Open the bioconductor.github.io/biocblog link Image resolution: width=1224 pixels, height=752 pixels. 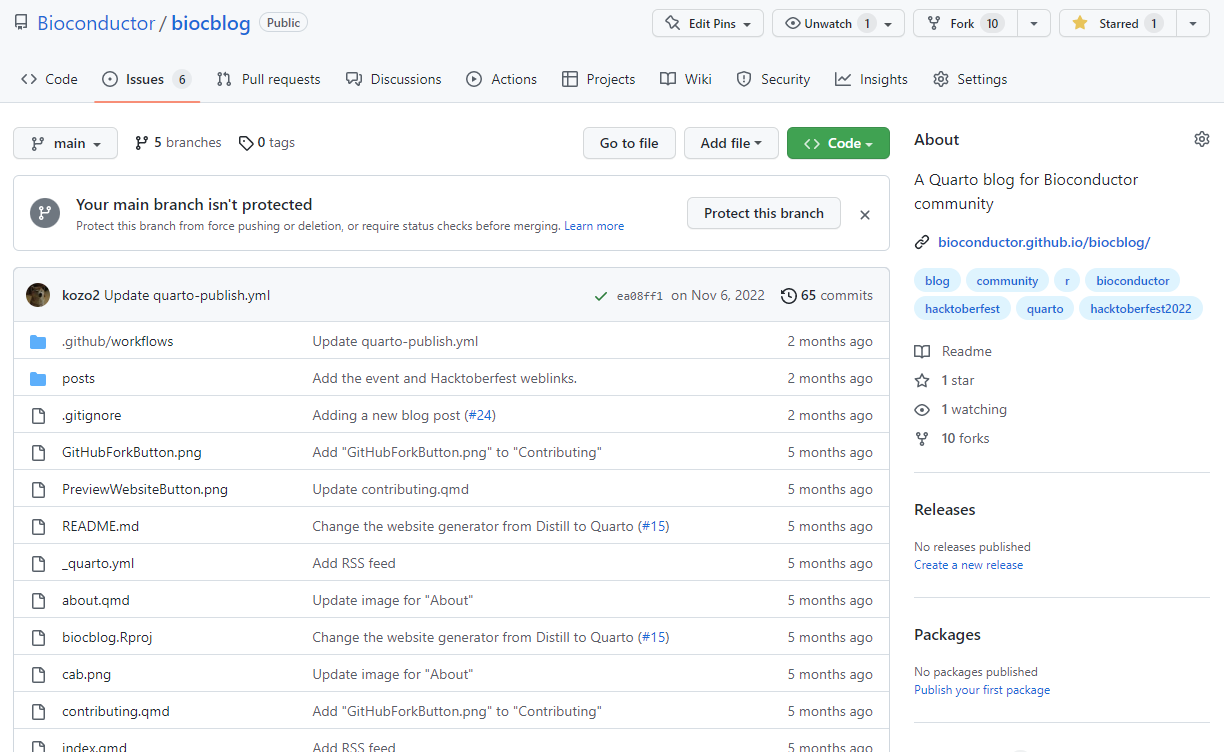pyautogui.click(x=1043, y=242)
